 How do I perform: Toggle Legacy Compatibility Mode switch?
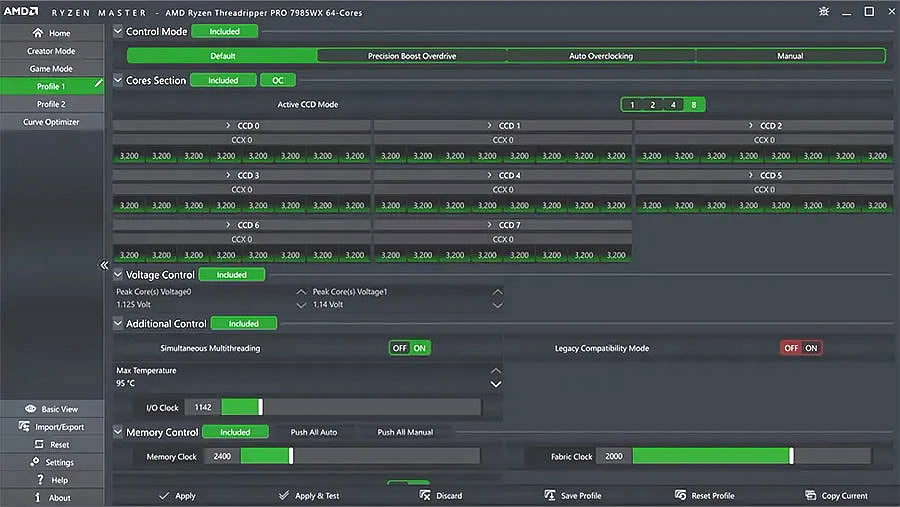(x=801, y=348)
